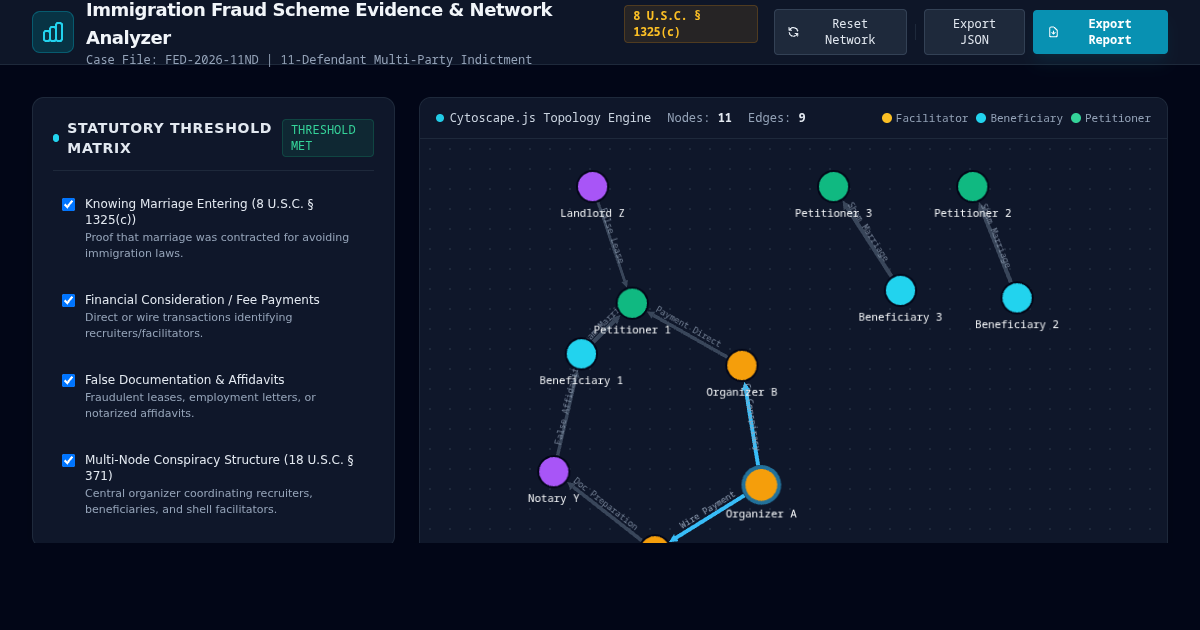The width and height of the screenshot is (1200, 630).
Task: Select the Beneficiary 2 node
Action: (1016, 297)
